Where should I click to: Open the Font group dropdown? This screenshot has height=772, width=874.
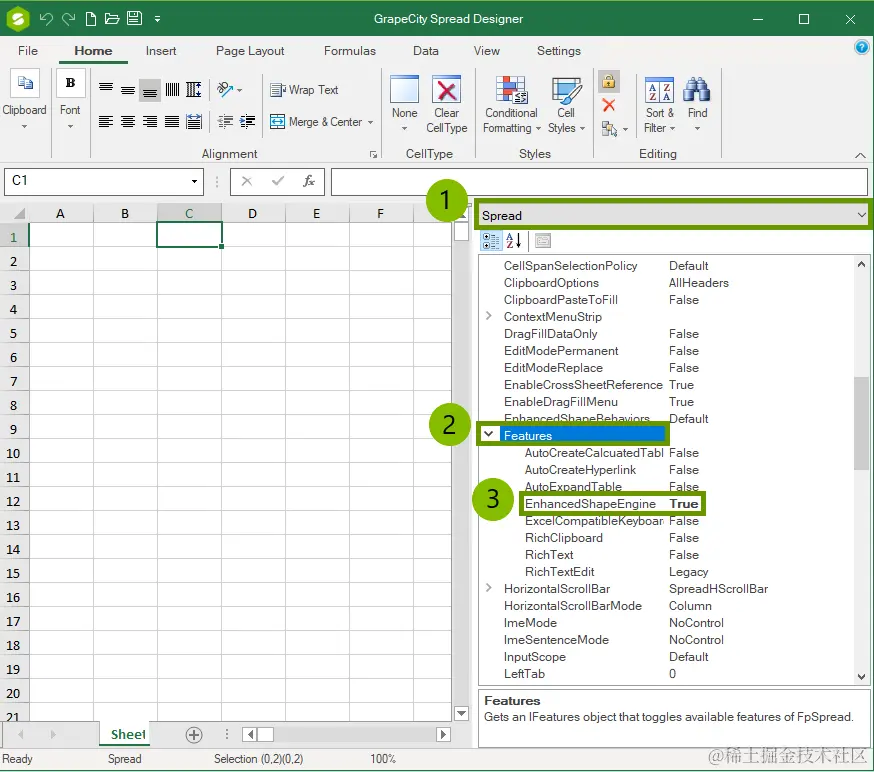pyautogui.click(x=70, y=100)
